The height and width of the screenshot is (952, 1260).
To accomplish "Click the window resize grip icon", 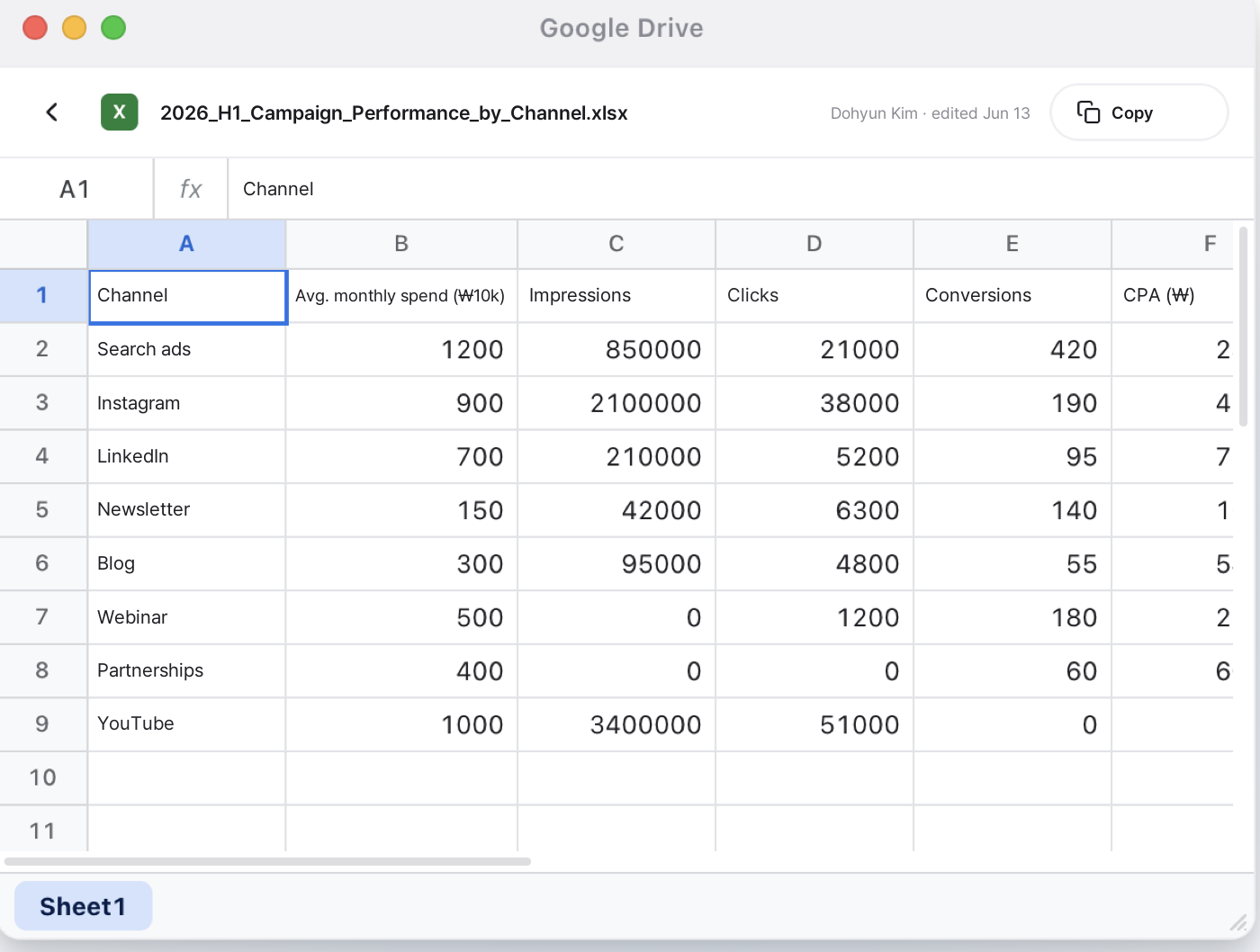I will [x=1238, y=922].
